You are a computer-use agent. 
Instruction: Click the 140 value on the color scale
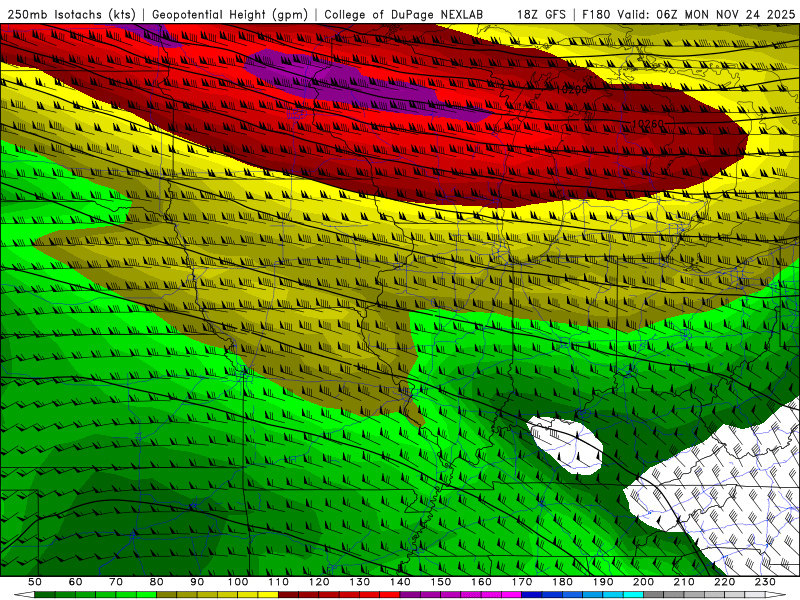[x=401, y=582]
